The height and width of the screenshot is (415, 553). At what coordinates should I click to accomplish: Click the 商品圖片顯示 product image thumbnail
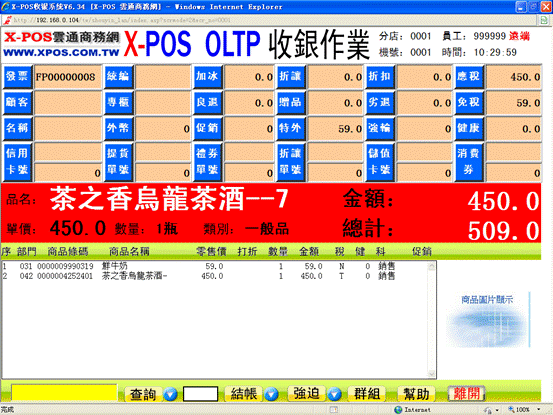[488, 320]
